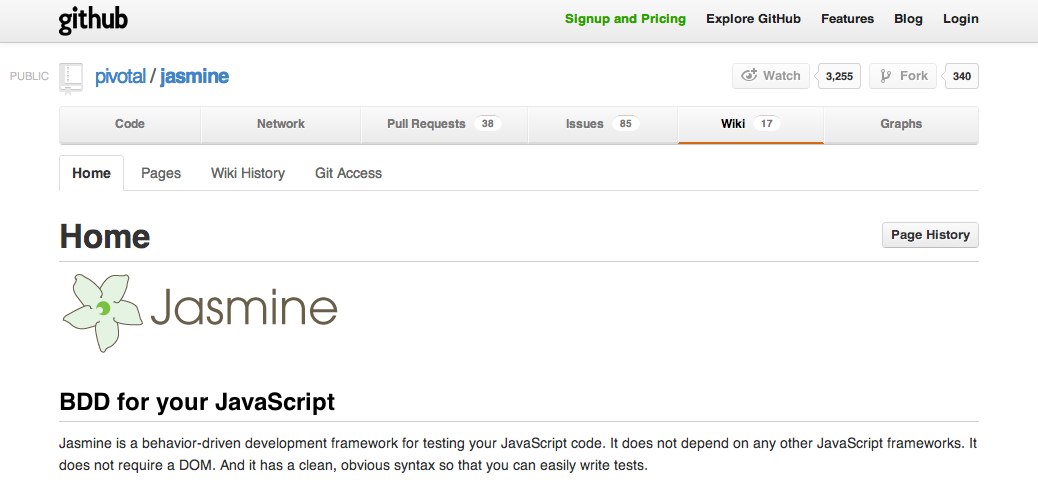Screen dimensions: 1038x484
Task: Open the Wiki History subtab
Action: tap(248, 173)
